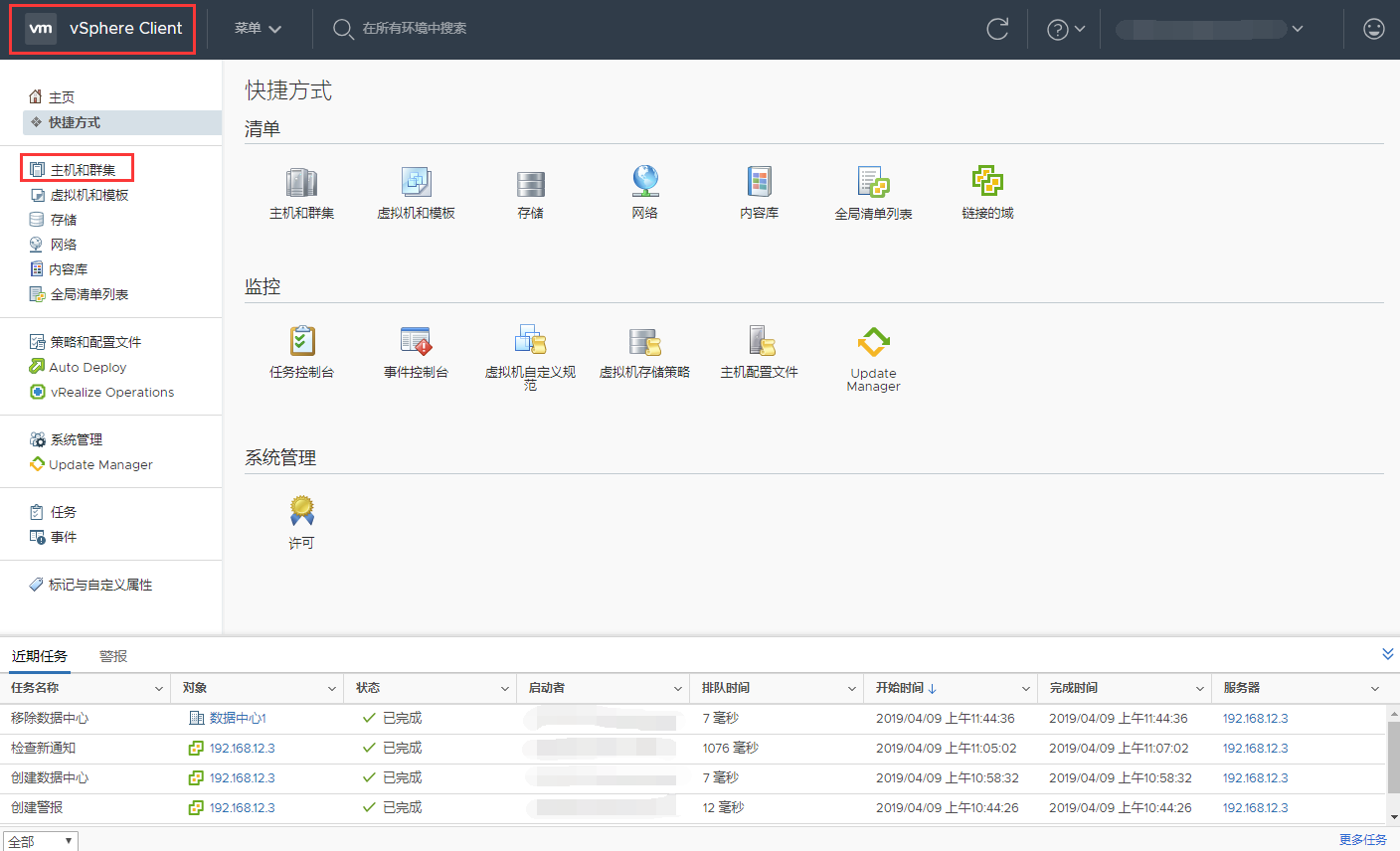Open 状态 column filter dropdown
1400x851 pixels.
click(x=505, y=689)
